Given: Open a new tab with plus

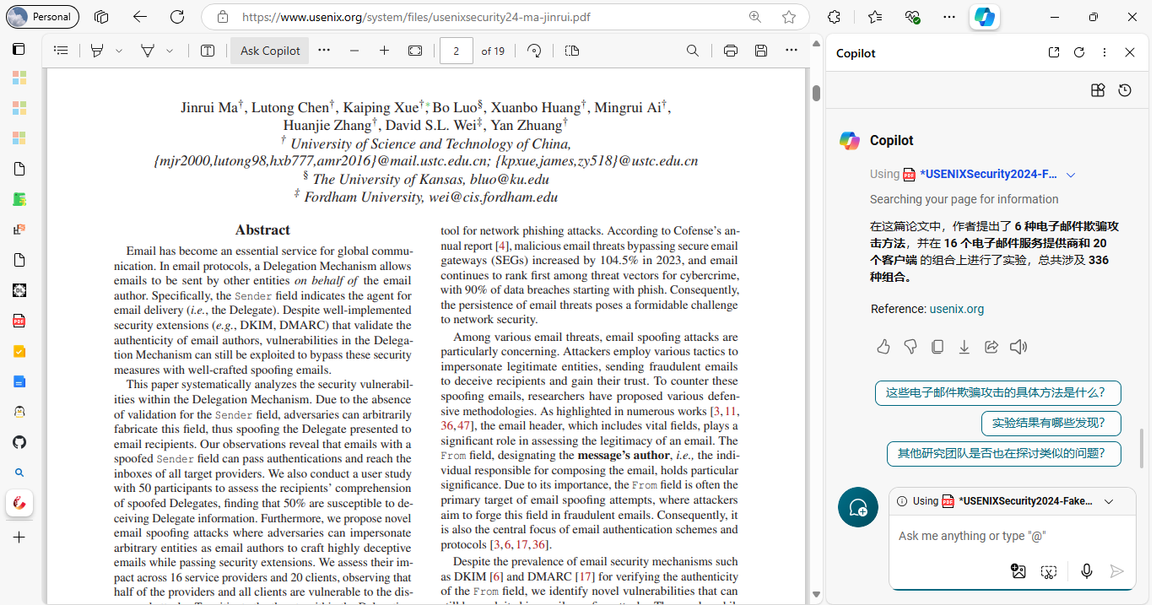Looking at the screenshot, I should click(x=19, y=537).
